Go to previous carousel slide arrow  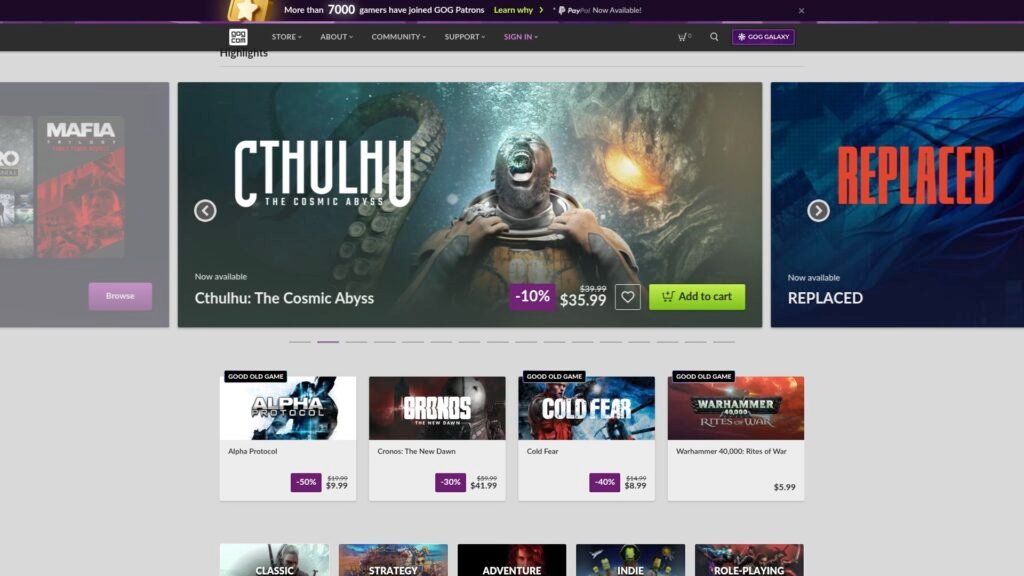[x=205, y=211]
